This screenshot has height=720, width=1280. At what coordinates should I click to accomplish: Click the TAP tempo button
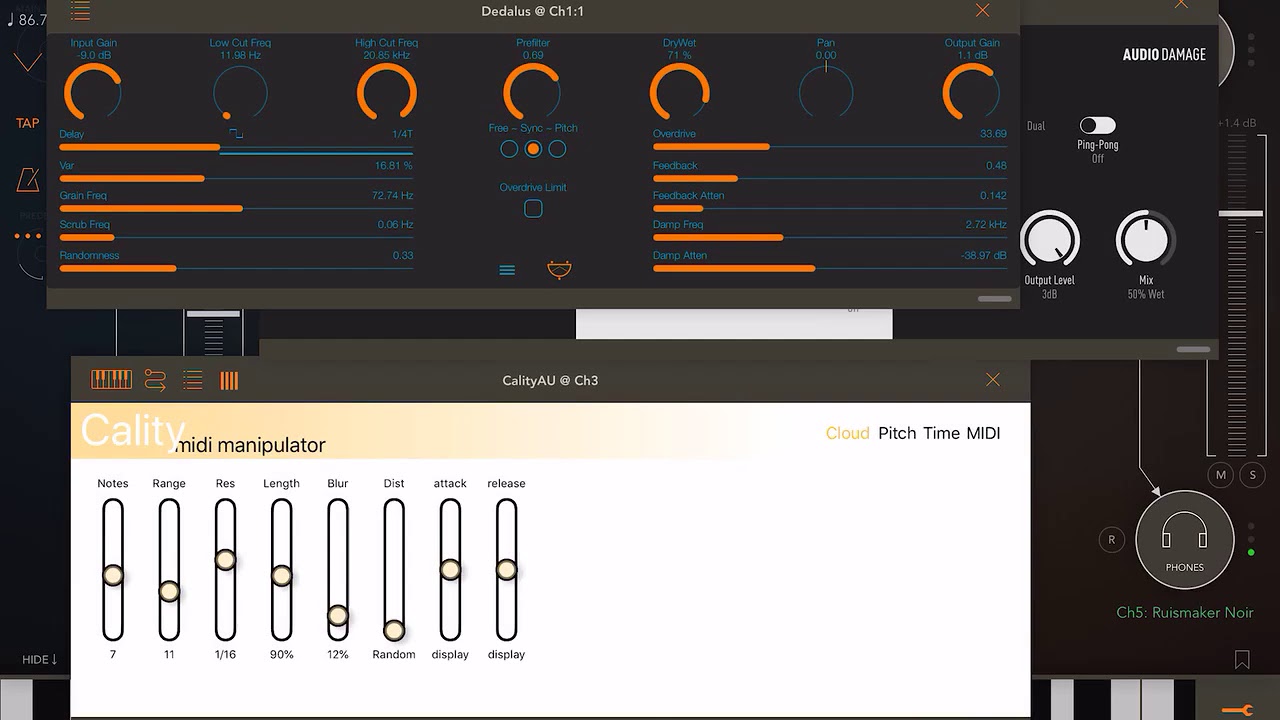click(27, 123)
